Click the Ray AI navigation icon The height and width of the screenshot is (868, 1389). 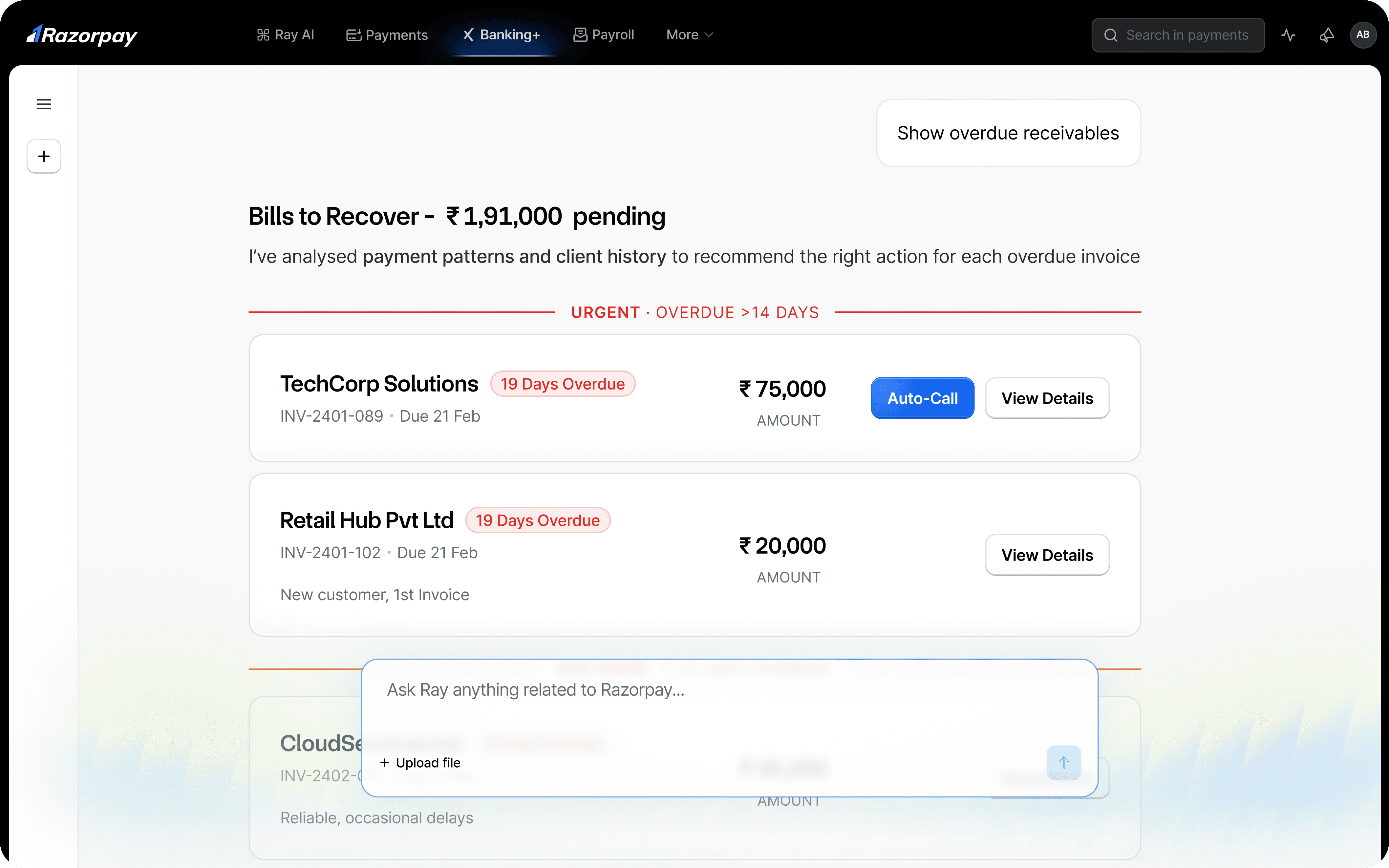[264, 35]
